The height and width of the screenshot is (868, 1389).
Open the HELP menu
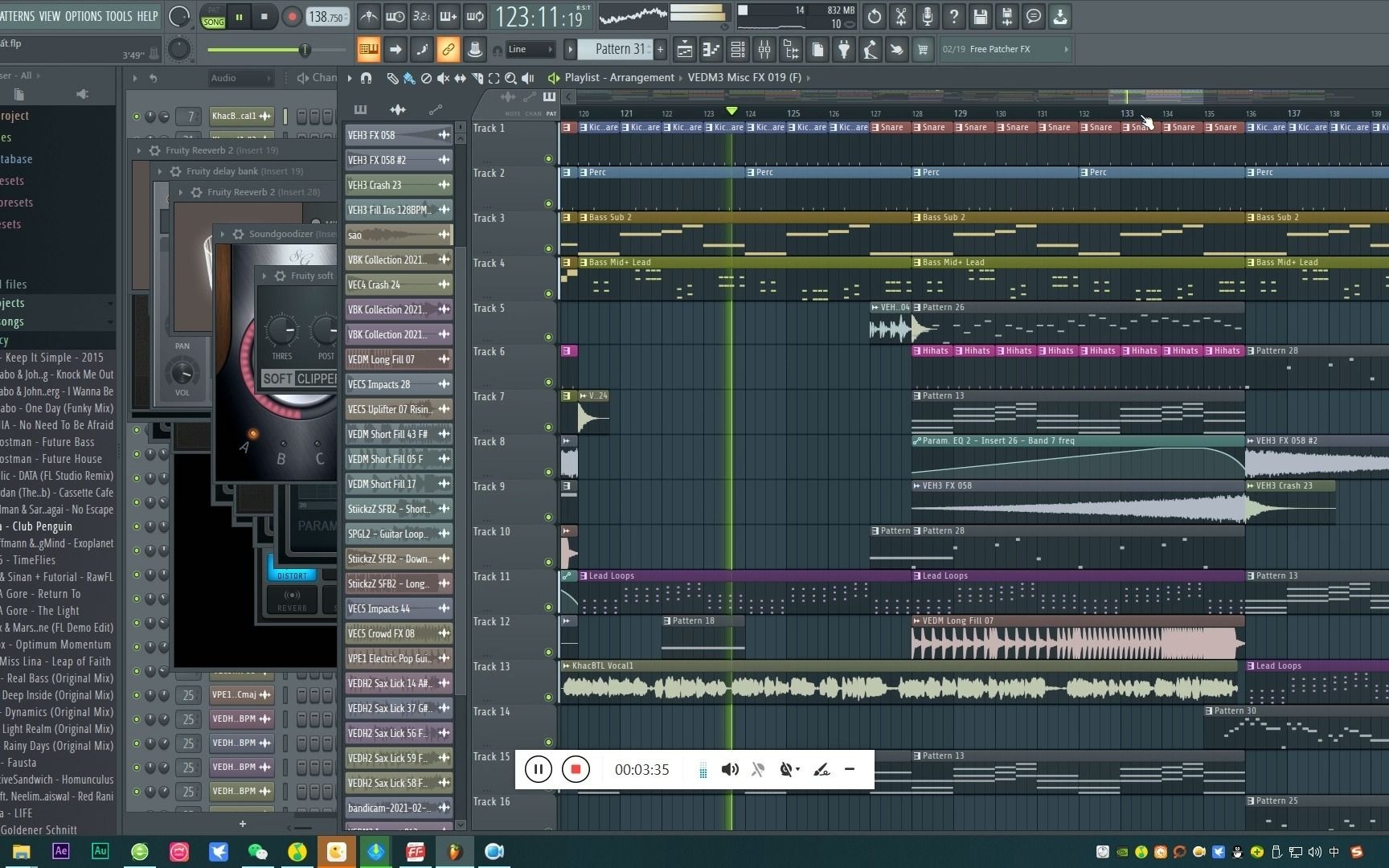point(148,16)
